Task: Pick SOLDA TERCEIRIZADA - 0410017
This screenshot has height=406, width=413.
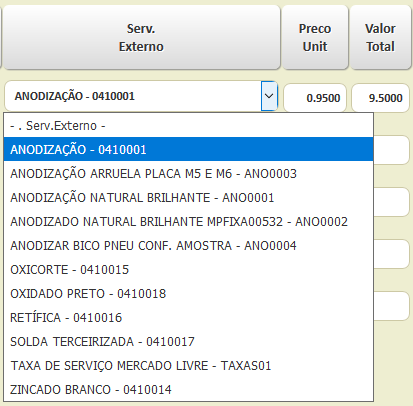Action: pyautogui.click(x=188, y=341)
